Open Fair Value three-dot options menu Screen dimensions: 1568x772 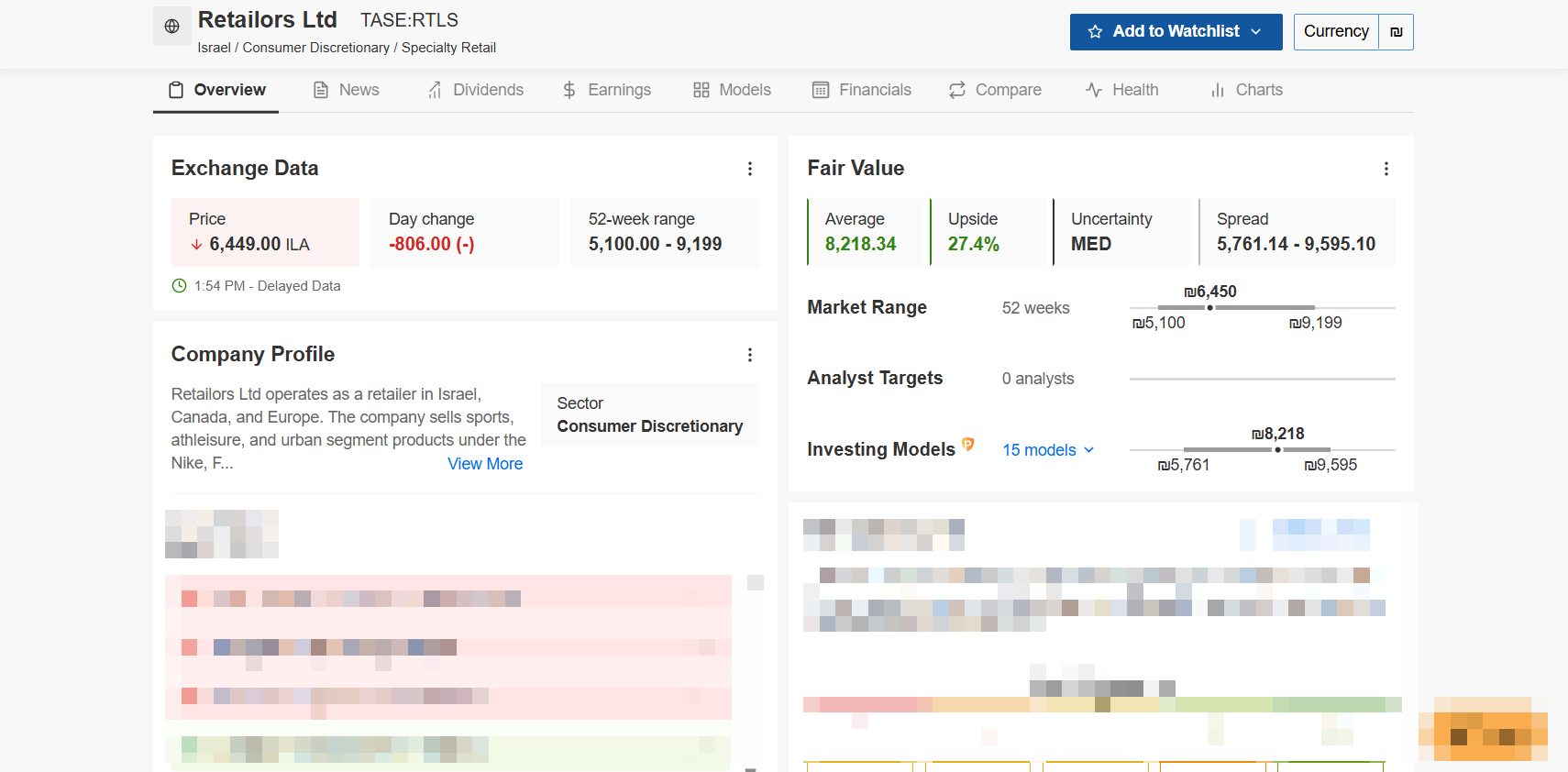tap(1386, 169)
